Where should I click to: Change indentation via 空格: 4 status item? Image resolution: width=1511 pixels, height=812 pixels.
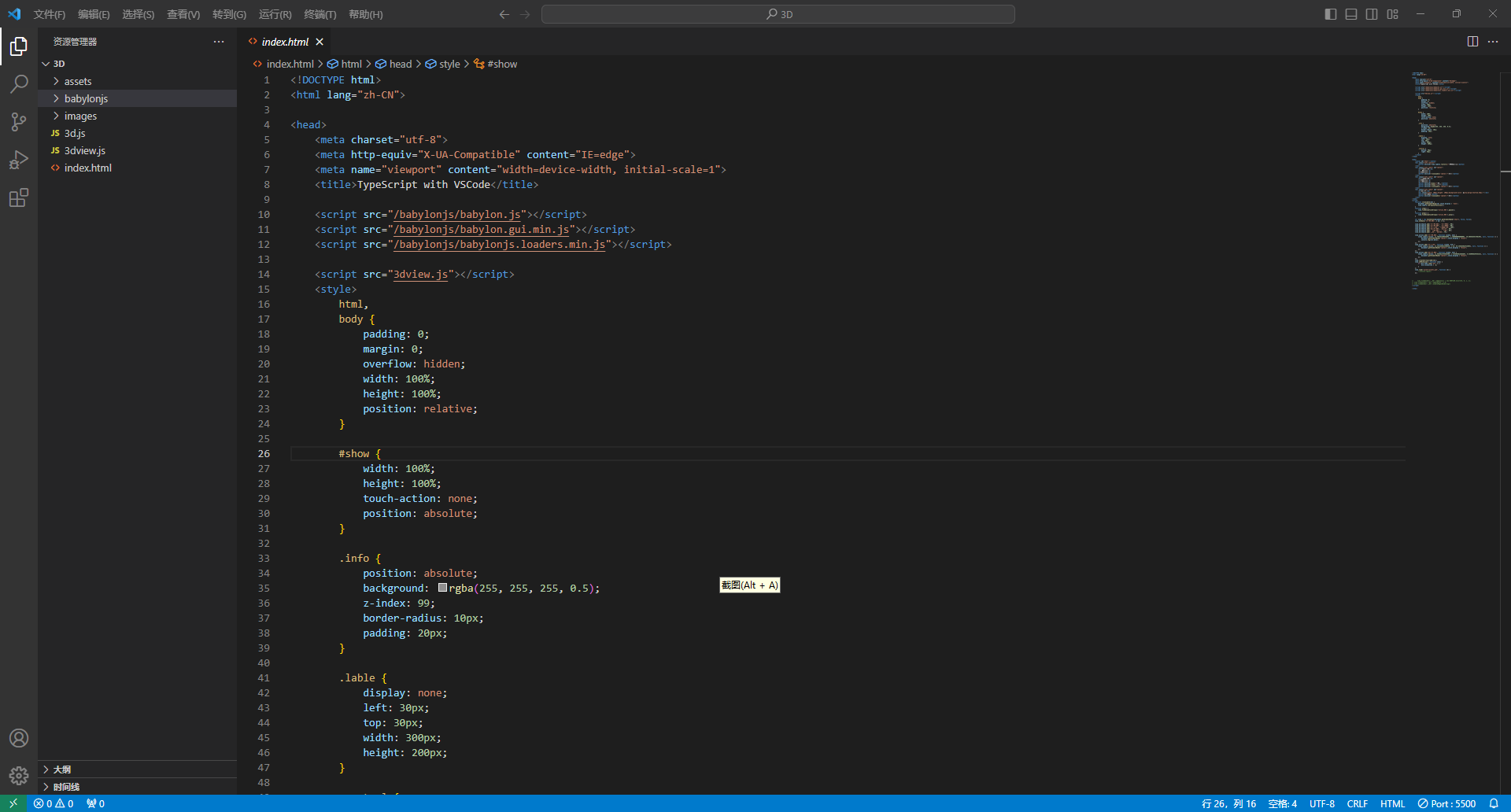1282,803
